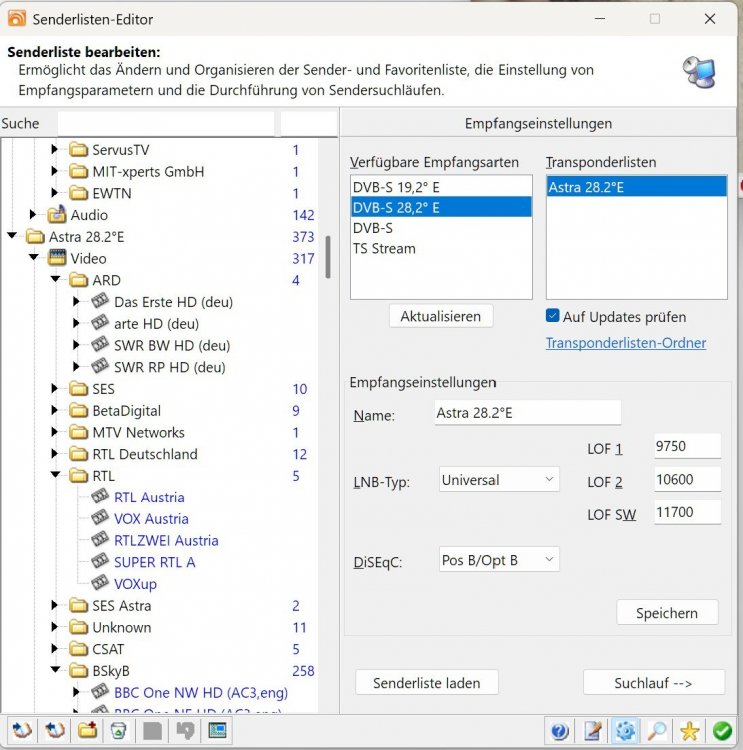Collapse the BSkyB folder arrow

click(x=55, y=670)
